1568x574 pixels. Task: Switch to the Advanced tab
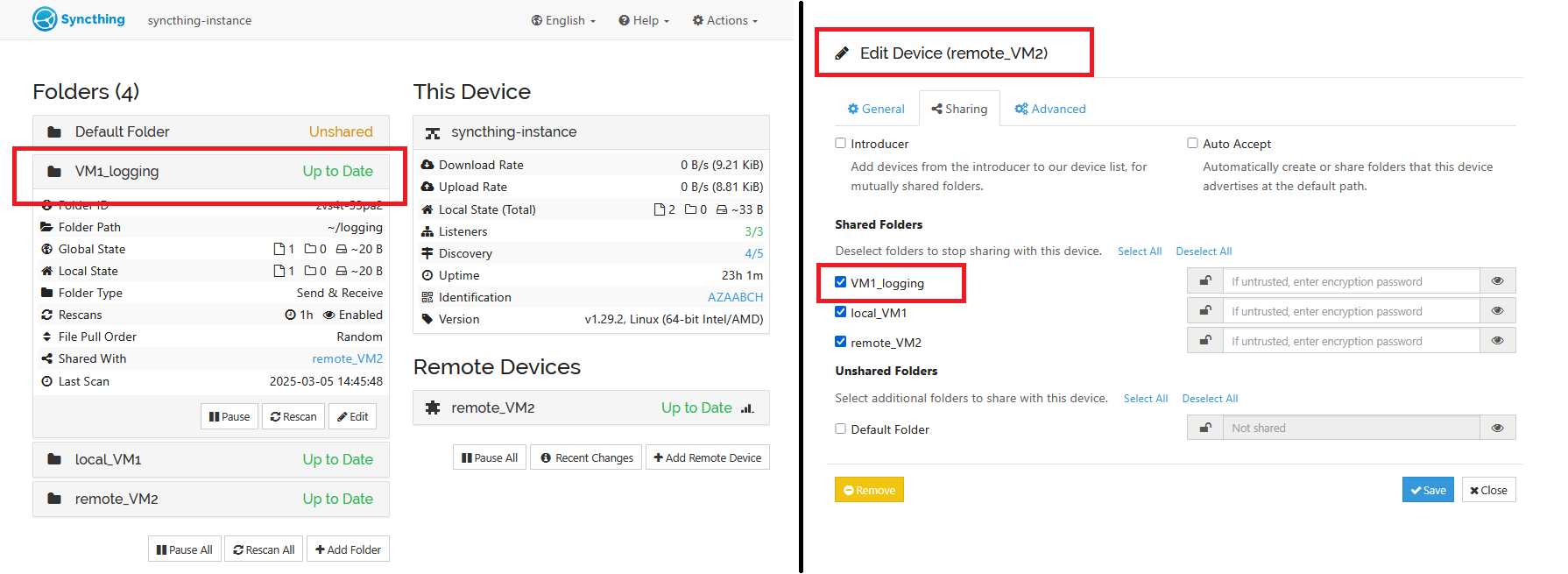tap(1050, 109)
